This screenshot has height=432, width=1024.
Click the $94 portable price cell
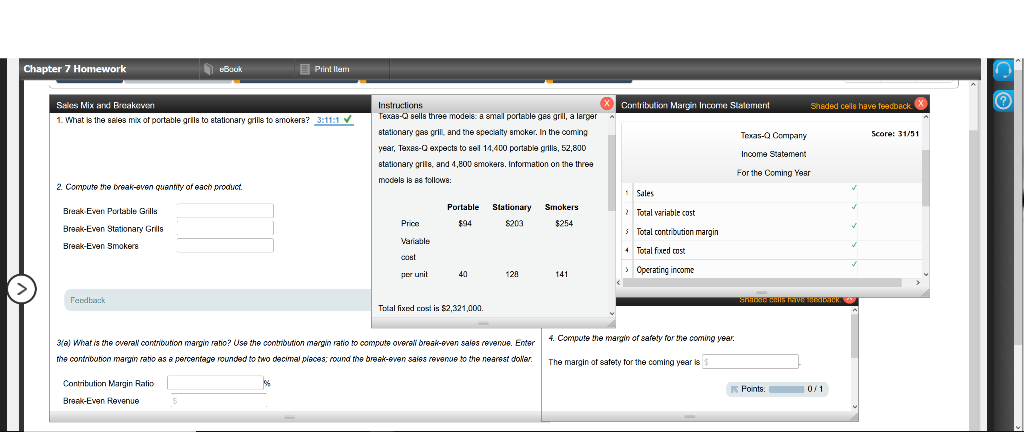[x=463, y=224]
